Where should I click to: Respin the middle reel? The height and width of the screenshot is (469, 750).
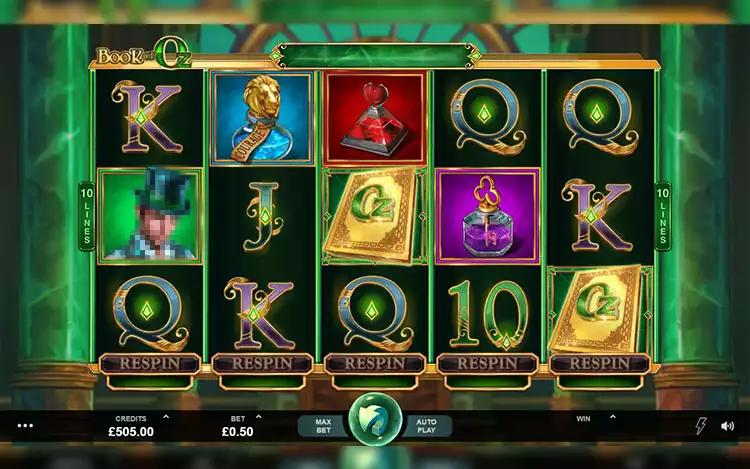(375, 364)
